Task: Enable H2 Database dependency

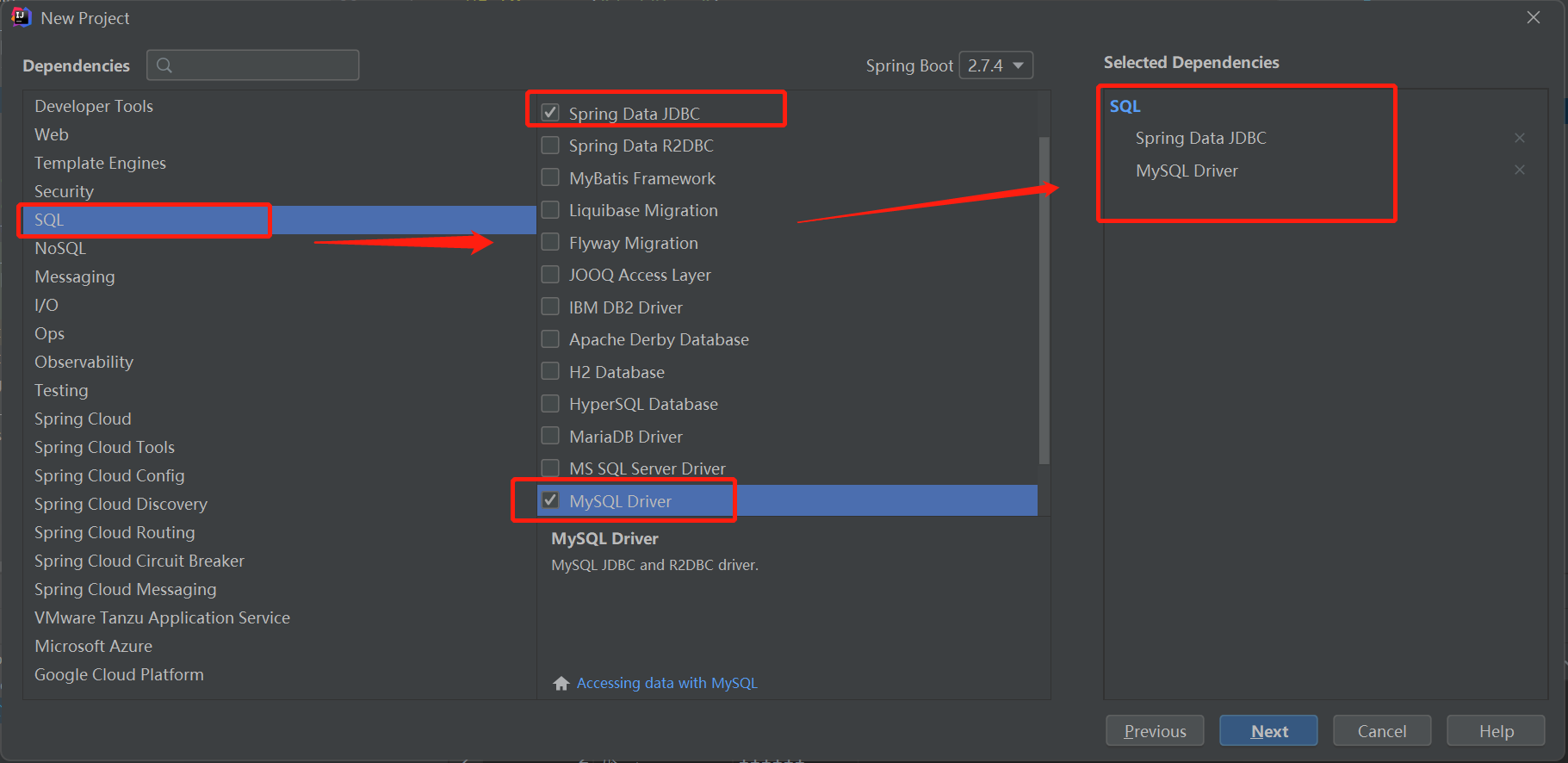Action: coord(550,371)
